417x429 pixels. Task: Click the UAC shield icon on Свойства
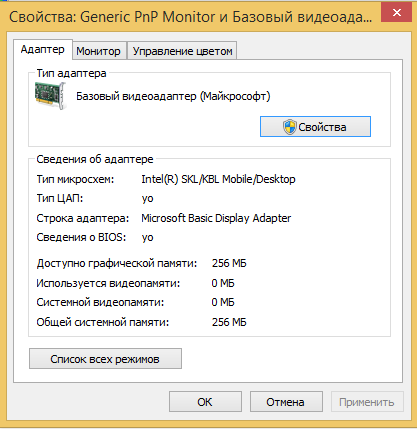coord(289,127)
